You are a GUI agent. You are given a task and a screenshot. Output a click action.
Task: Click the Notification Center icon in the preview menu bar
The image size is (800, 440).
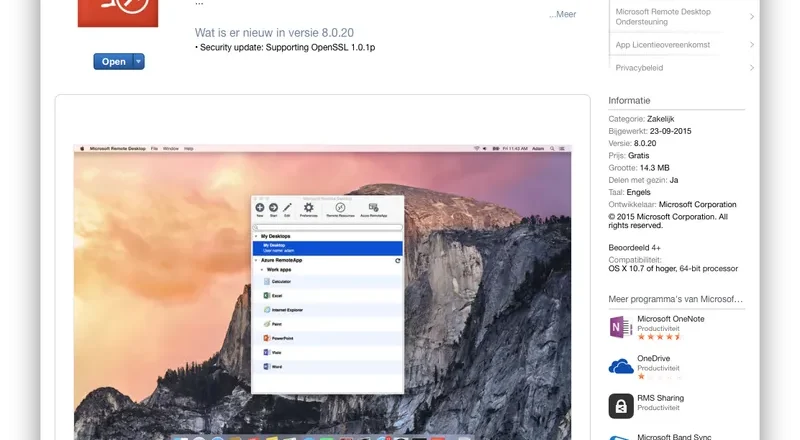coord(562,149)
